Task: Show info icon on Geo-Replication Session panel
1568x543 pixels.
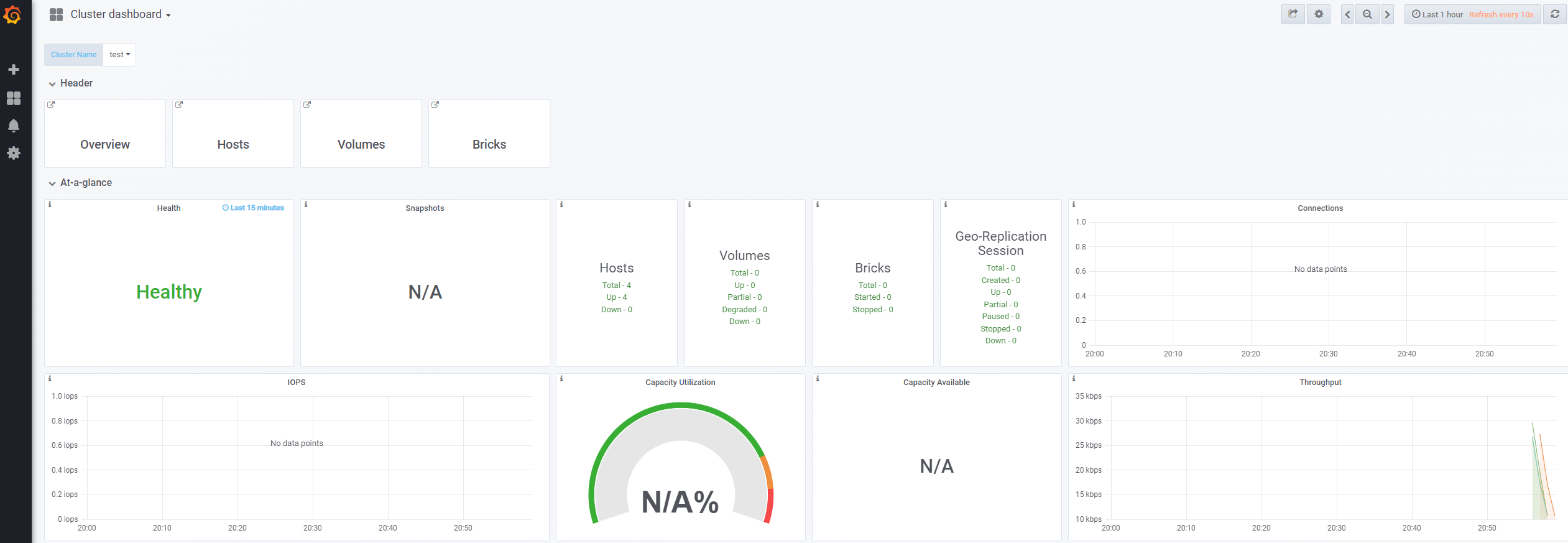Action: tap(946, 204)
